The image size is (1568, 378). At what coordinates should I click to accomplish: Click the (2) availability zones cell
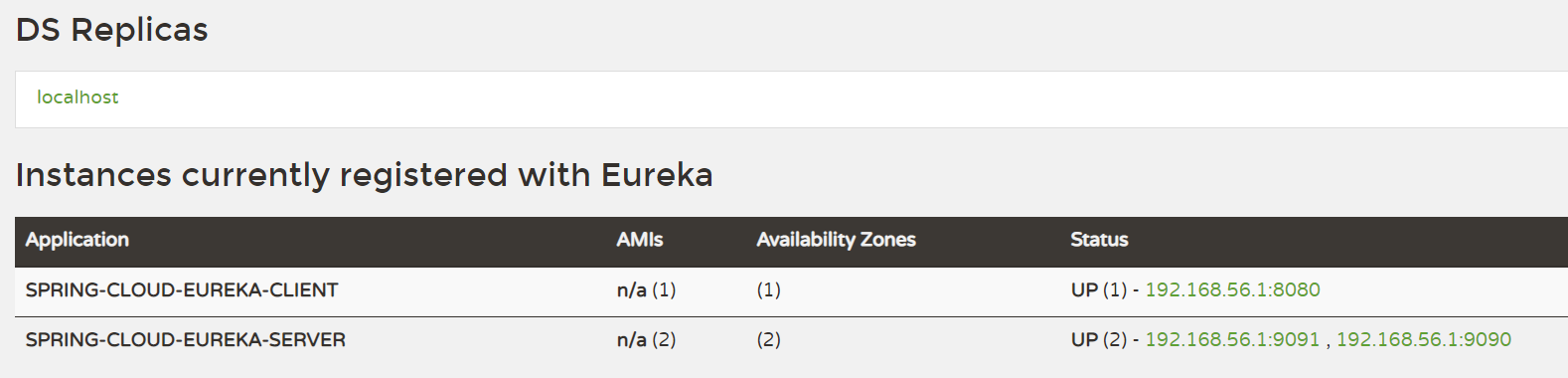coord(769,339)
